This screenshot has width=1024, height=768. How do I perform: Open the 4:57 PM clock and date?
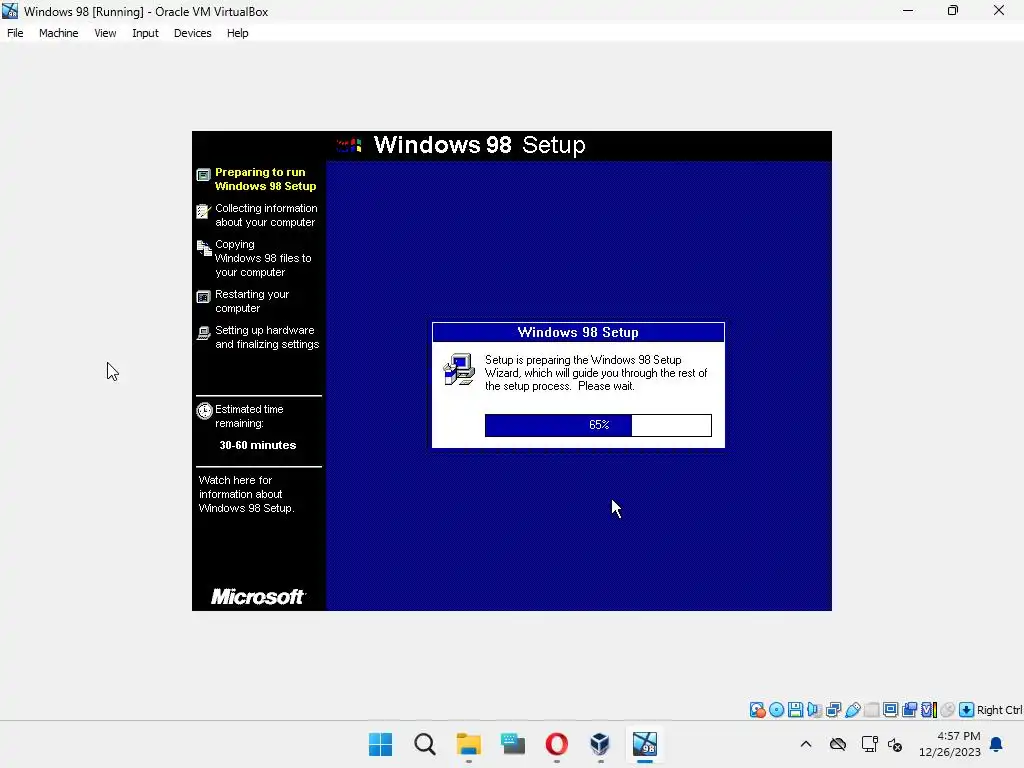point(950,744)
